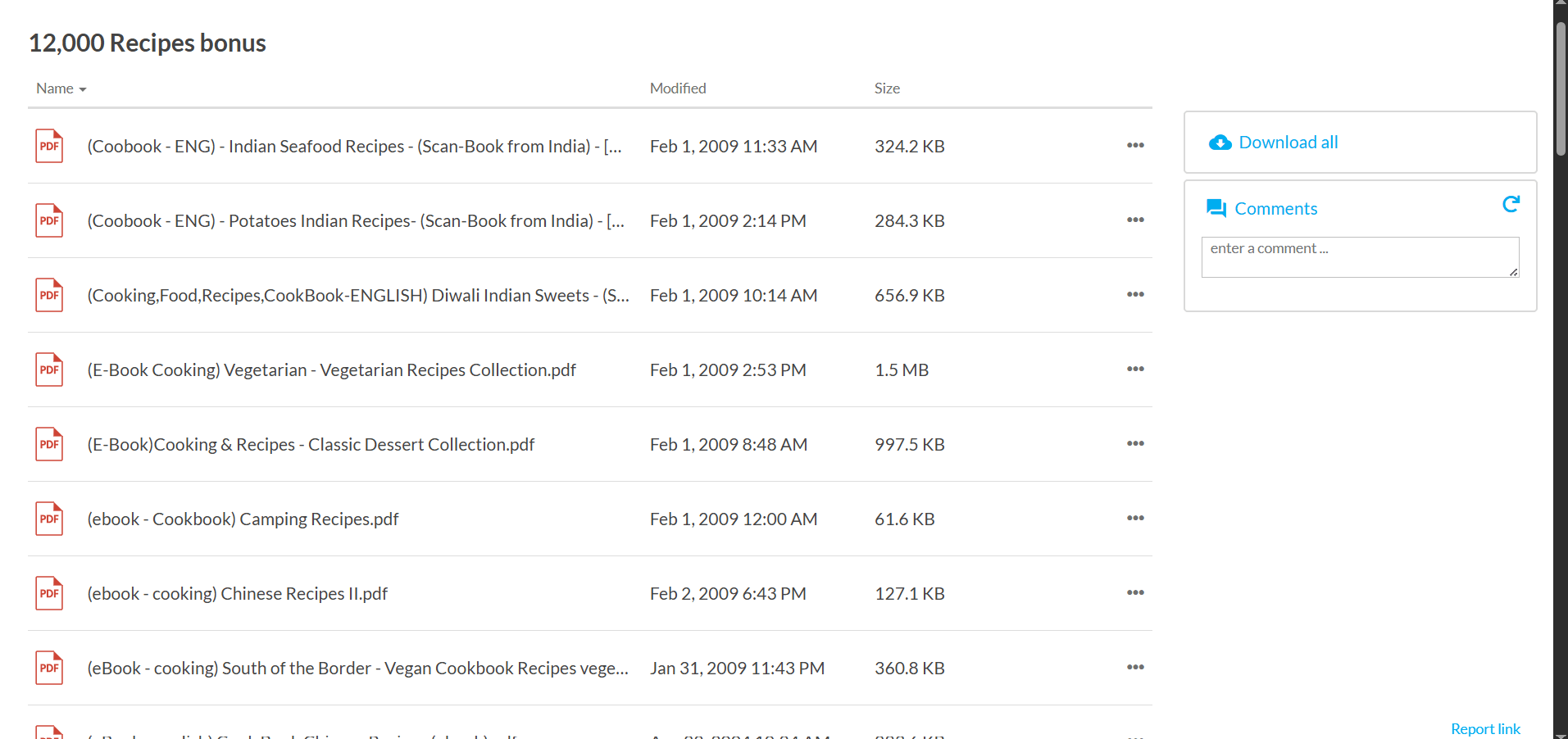The image size is (1568, 739).
Task: Click the Comments speech bubble icon
Action: pos(1216,208)
